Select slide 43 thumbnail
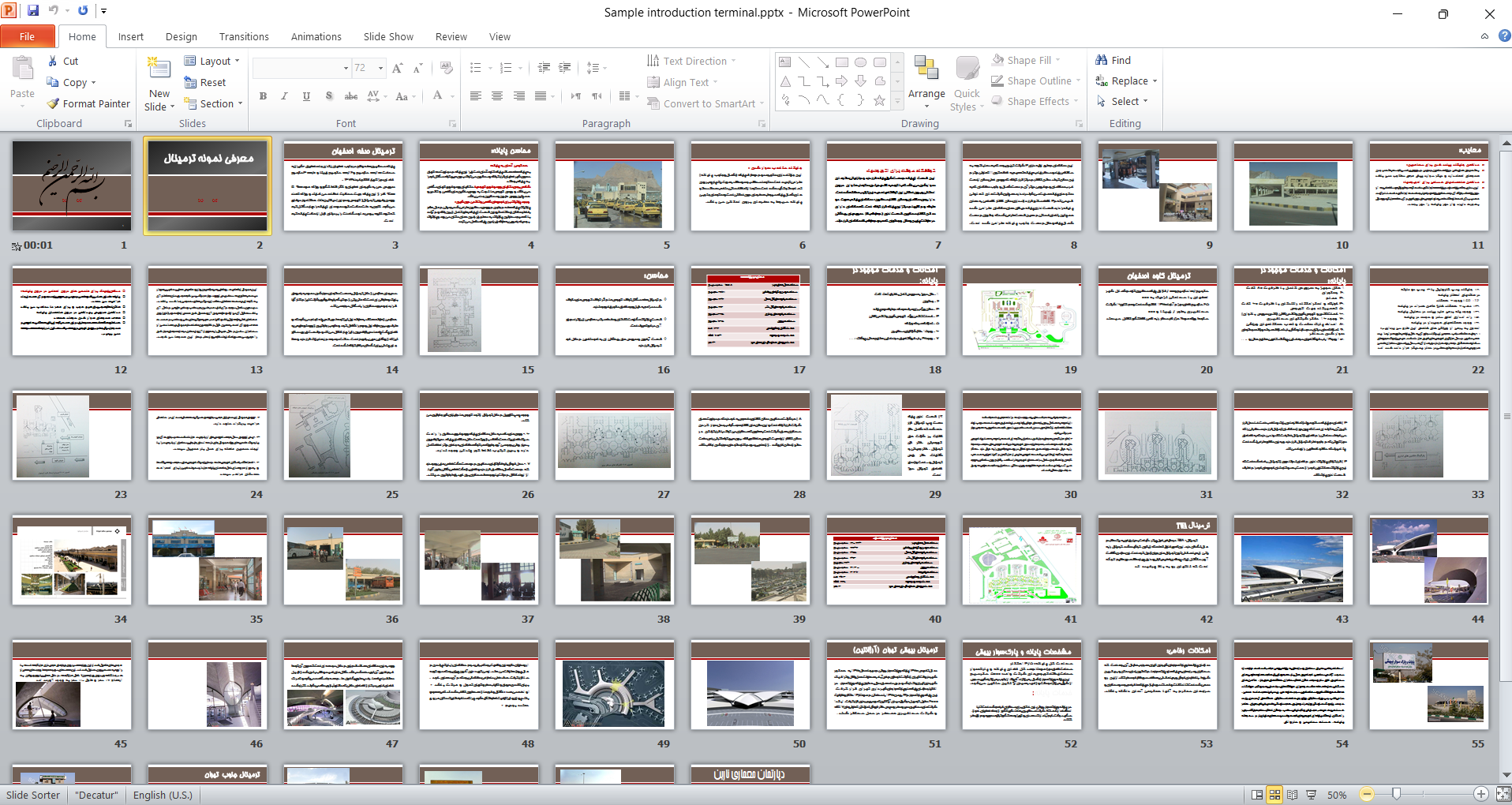This screenshot has width=1512, height=805. (x=1293, y=560)
